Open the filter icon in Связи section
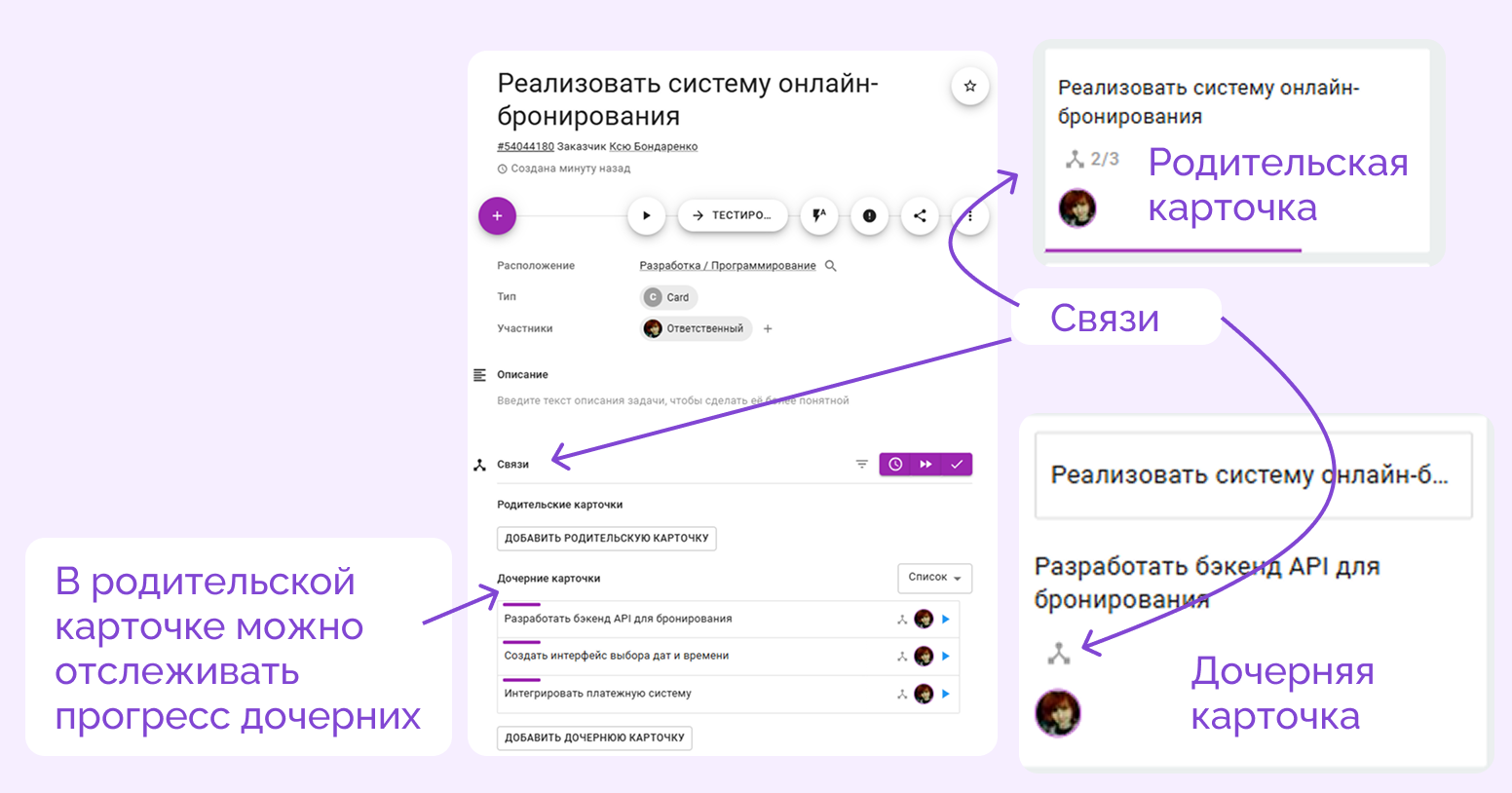Screen dimensions: 1512x793 tap(861, 465)
